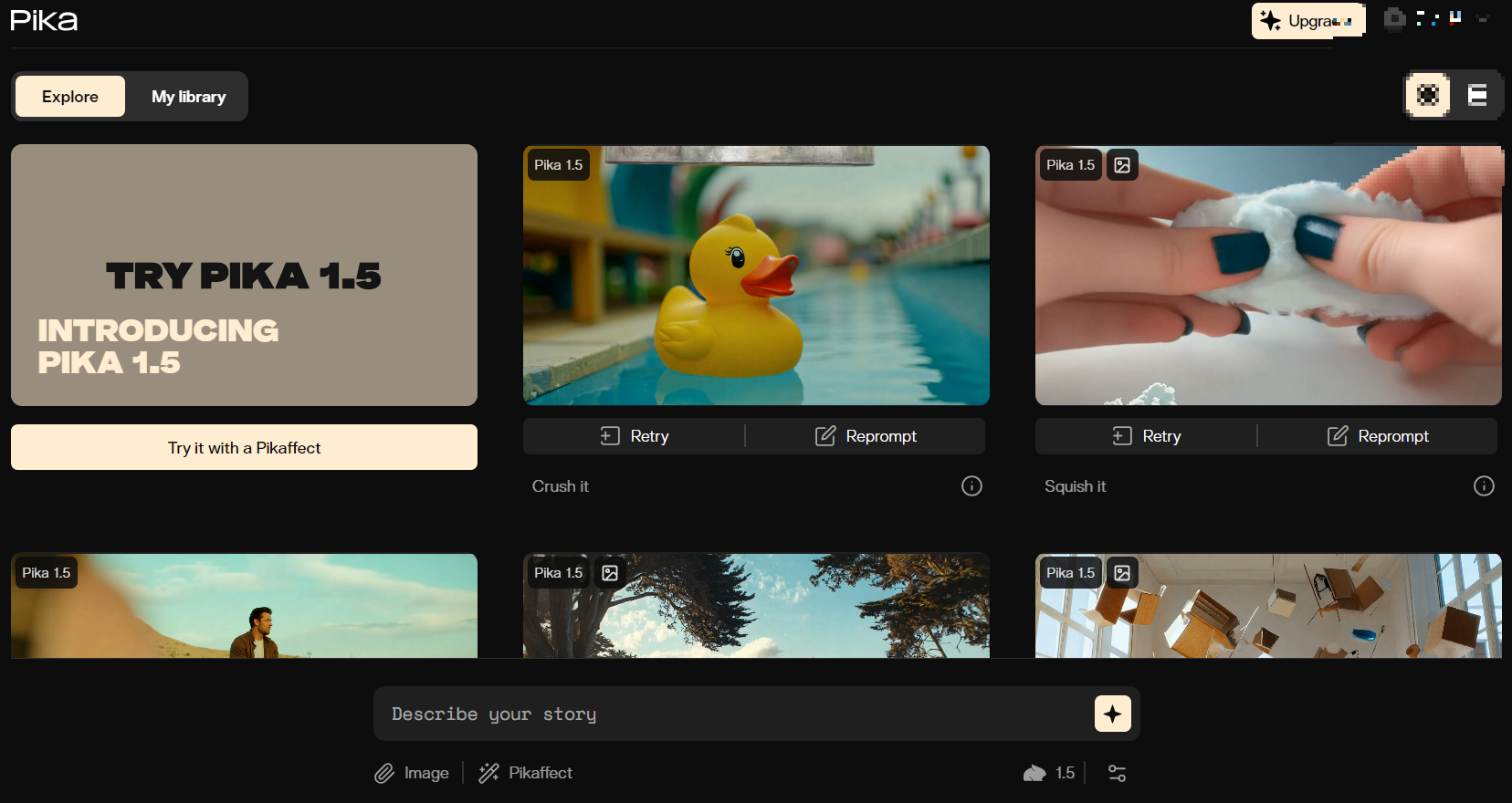1512x803 pixels.
Task: Open the rubber duck video thumbnail
Action: click(x=756, y=275)
